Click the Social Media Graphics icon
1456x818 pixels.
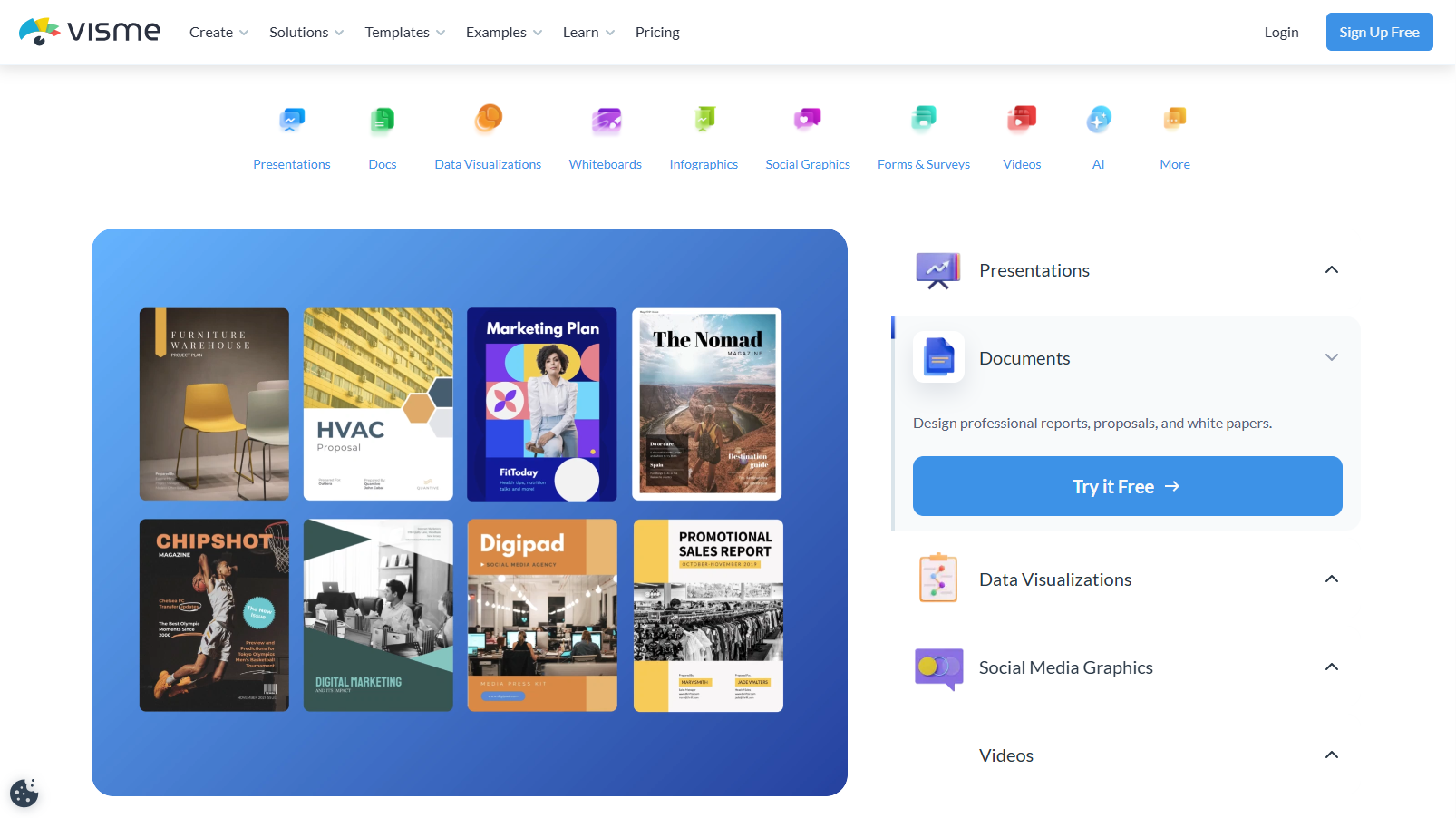point(939,668)
